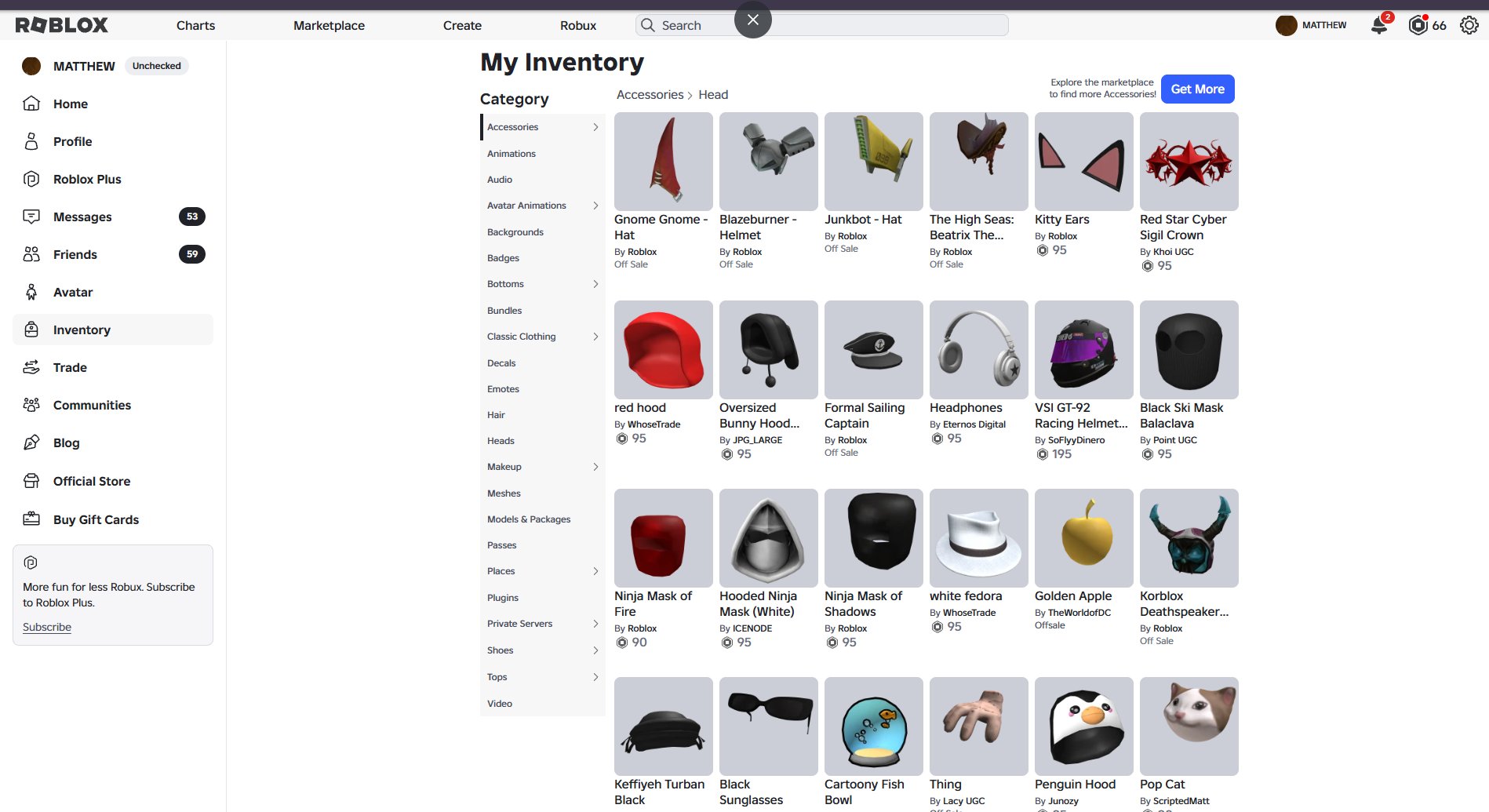Open the Golden Apple thumbnail
Viewport: 1489px width, 812px height.
[1084, 538]
